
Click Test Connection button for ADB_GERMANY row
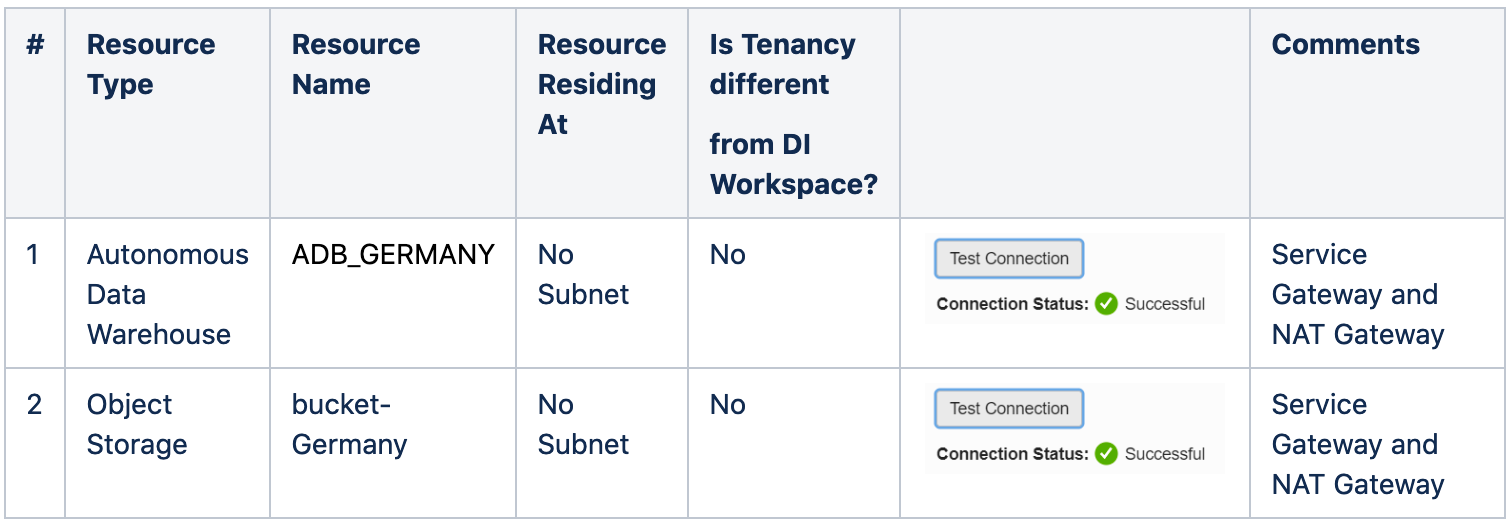pos(1009,258)
